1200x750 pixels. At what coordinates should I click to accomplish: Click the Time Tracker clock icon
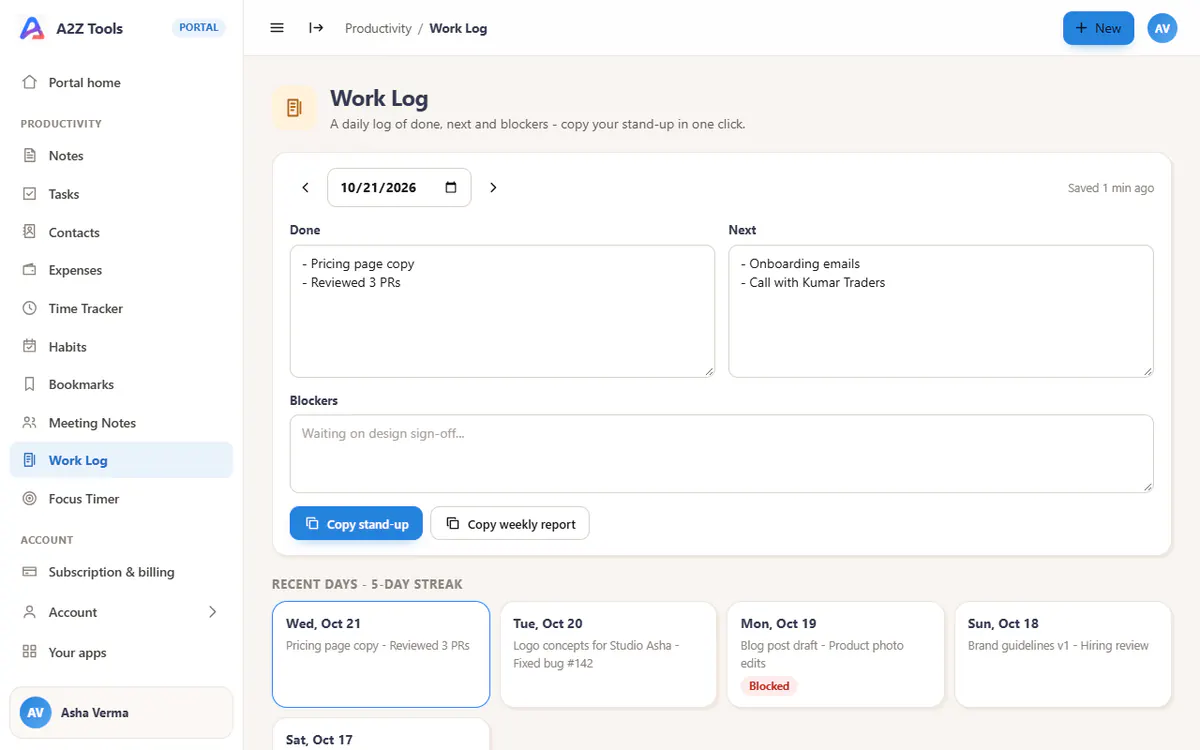point(30,308)
